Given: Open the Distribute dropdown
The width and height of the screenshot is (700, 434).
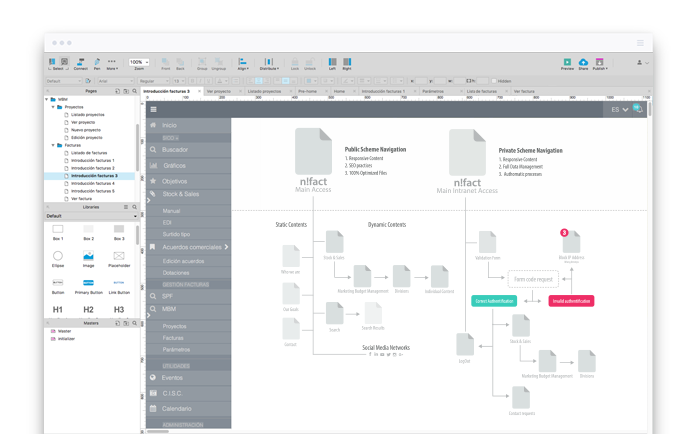Looking at the screenshot, I should (x=269, y=64).
